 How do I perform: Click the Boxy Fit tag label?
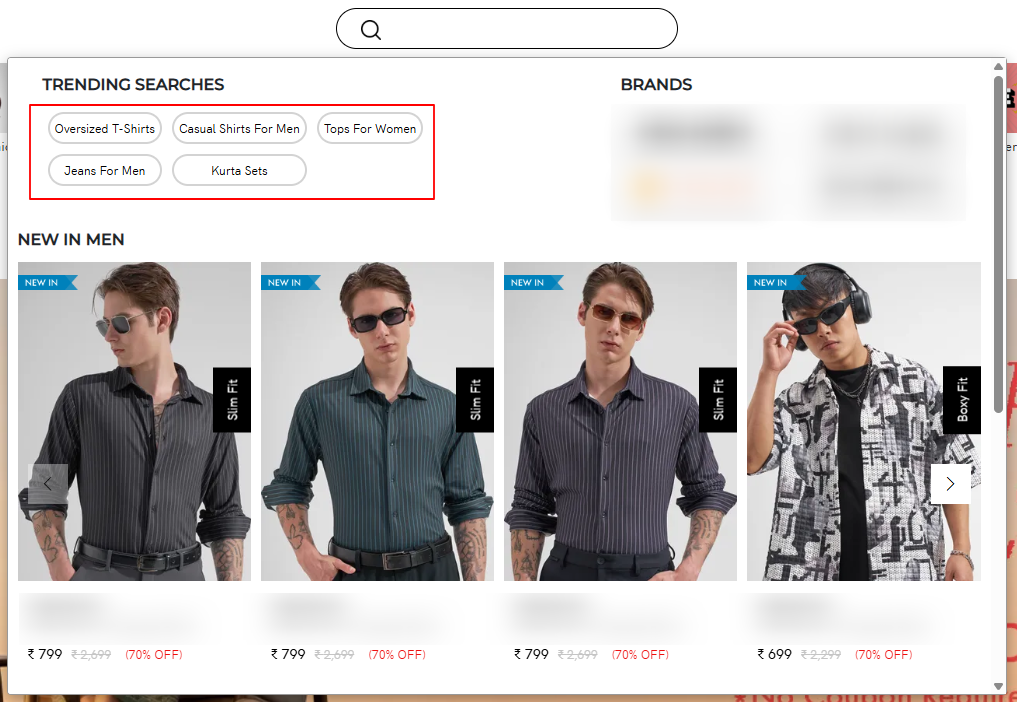pos(962,400)
